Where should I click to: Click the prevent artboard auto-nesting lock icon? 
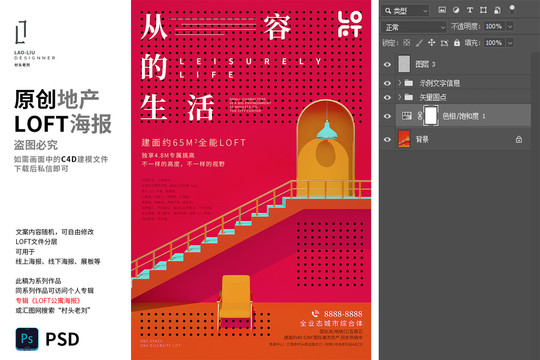pos(444,43)
